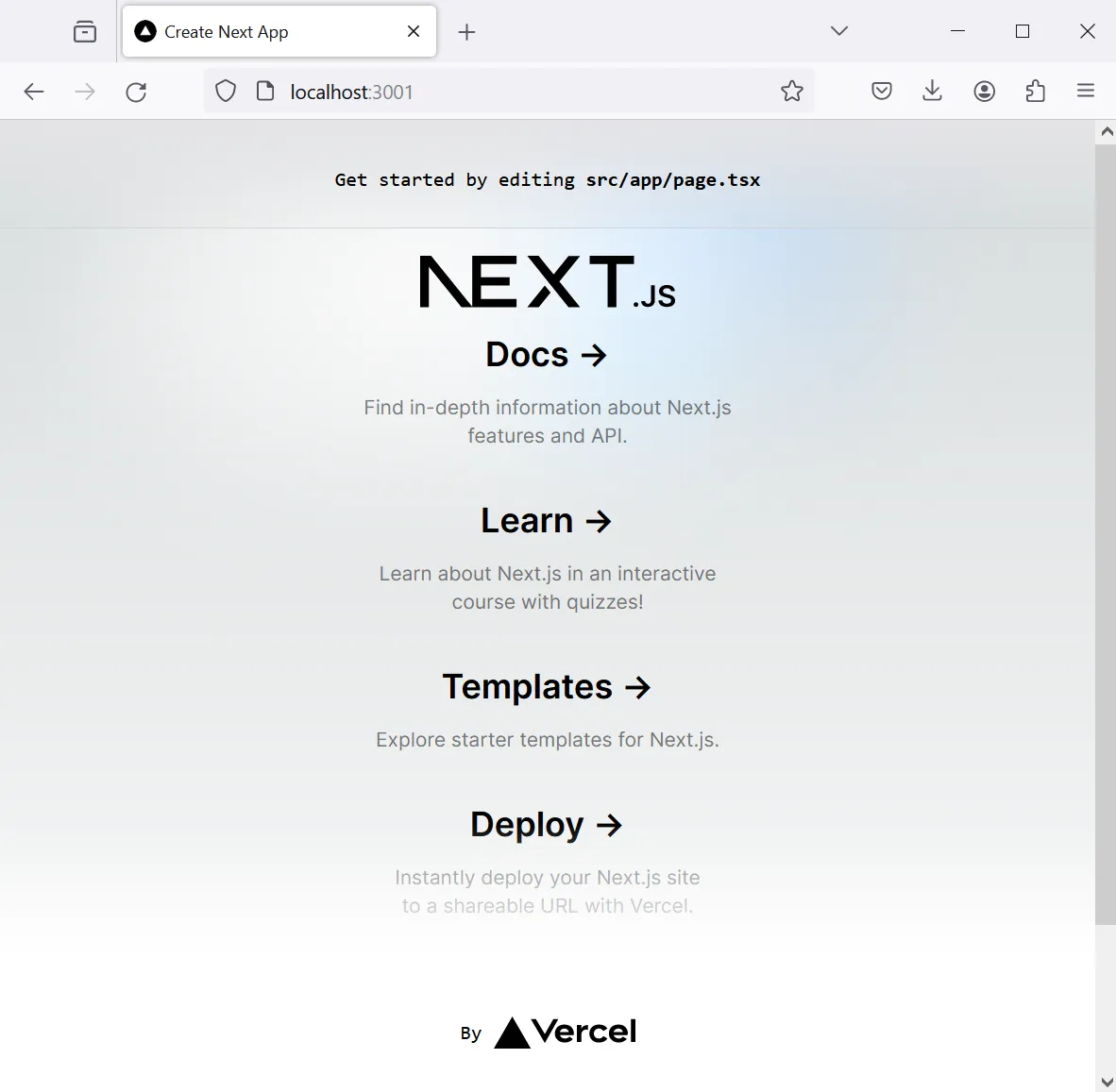Open the Firefox application menu

[x=1086, y=91]
